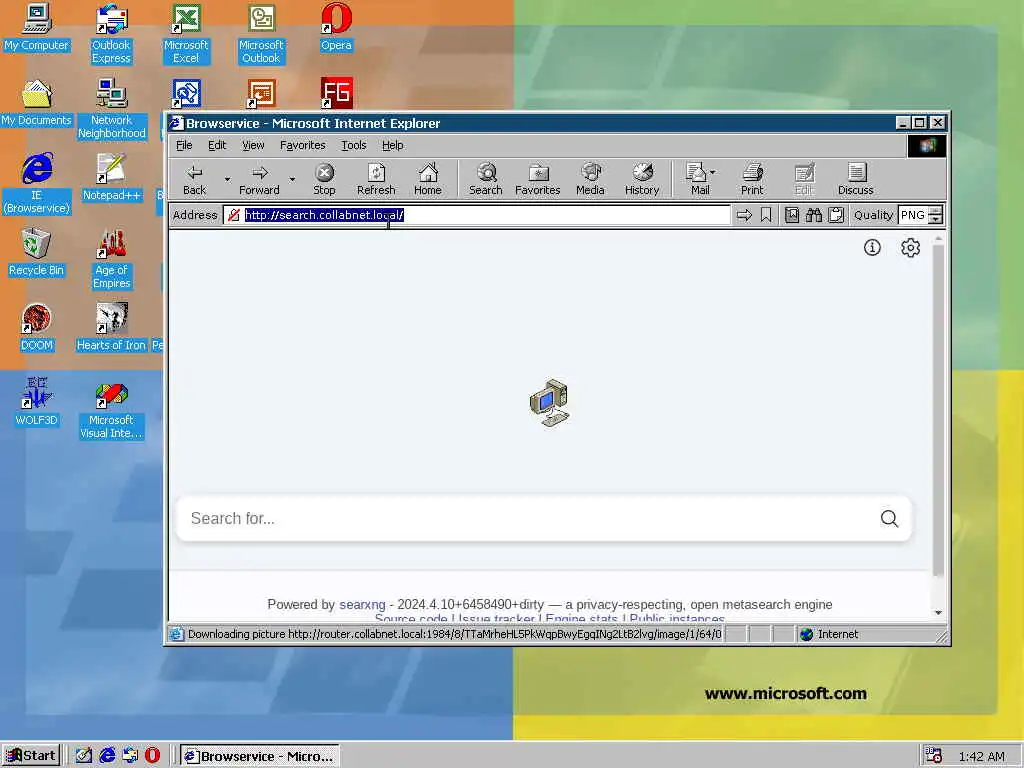Click the page vertical scrollbar thumb

[x=938, y=411]
